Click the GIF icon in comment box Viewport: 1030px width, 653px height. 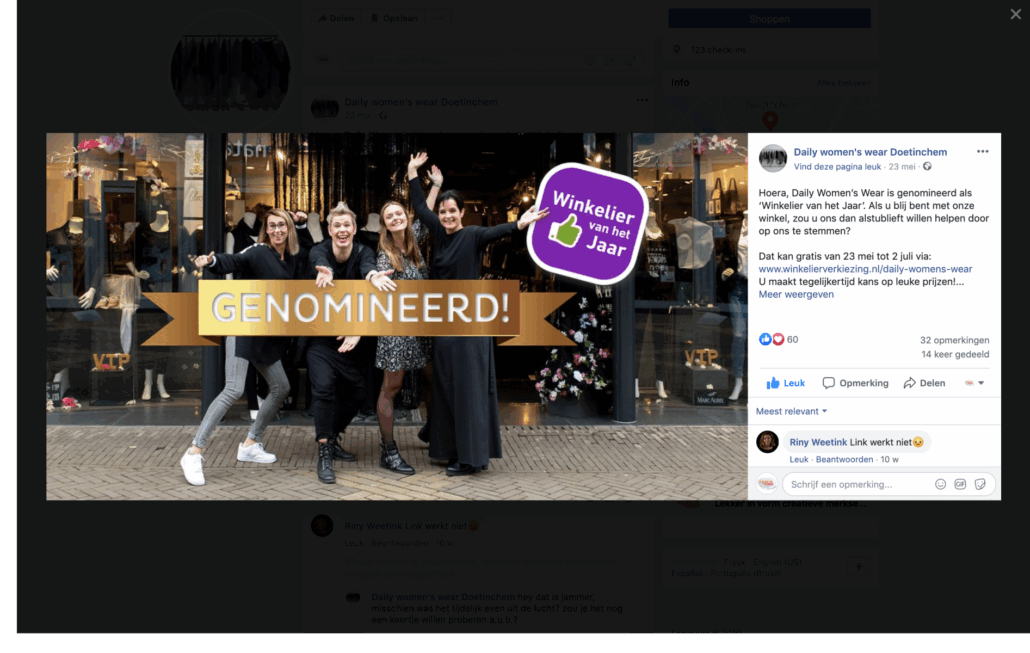(x=960, y=484)
